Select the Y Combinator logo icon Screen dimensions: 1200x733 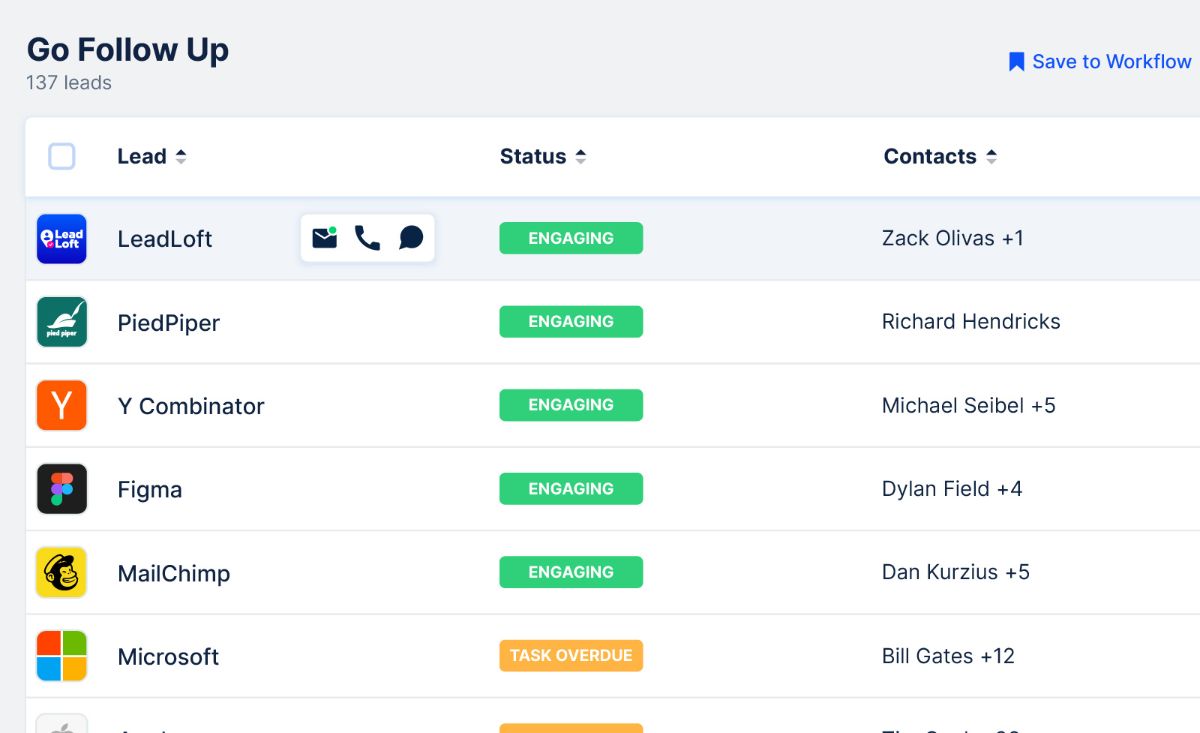click(61, 405)
